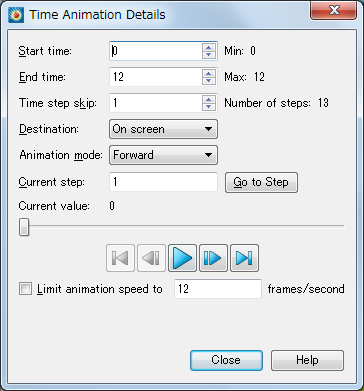The image size is (364, 391).
Task: Click the Go to Step button
Action: tap(261, 182)
